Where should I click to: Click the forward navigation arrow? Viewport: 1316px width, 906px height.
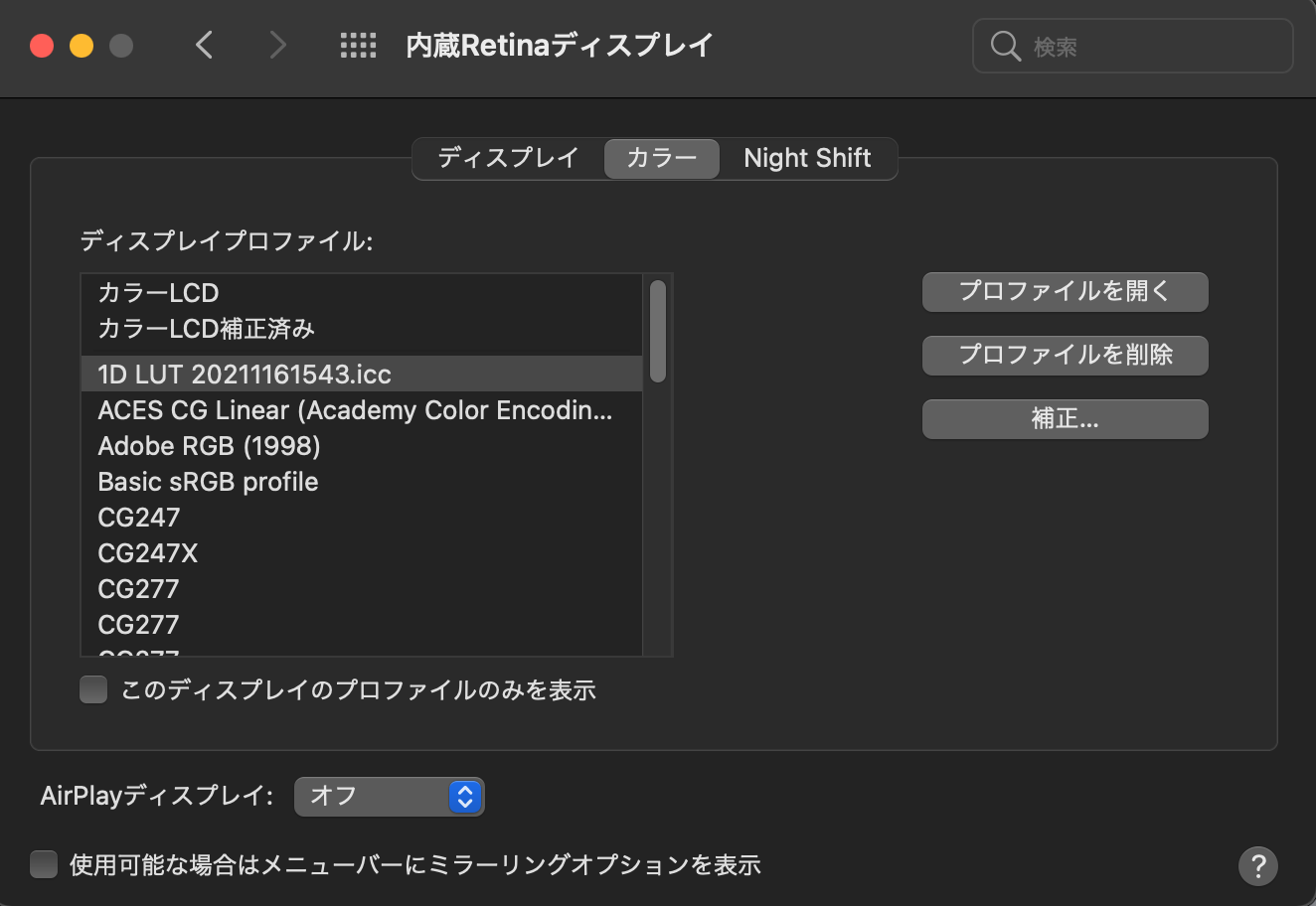coord(277,46)
